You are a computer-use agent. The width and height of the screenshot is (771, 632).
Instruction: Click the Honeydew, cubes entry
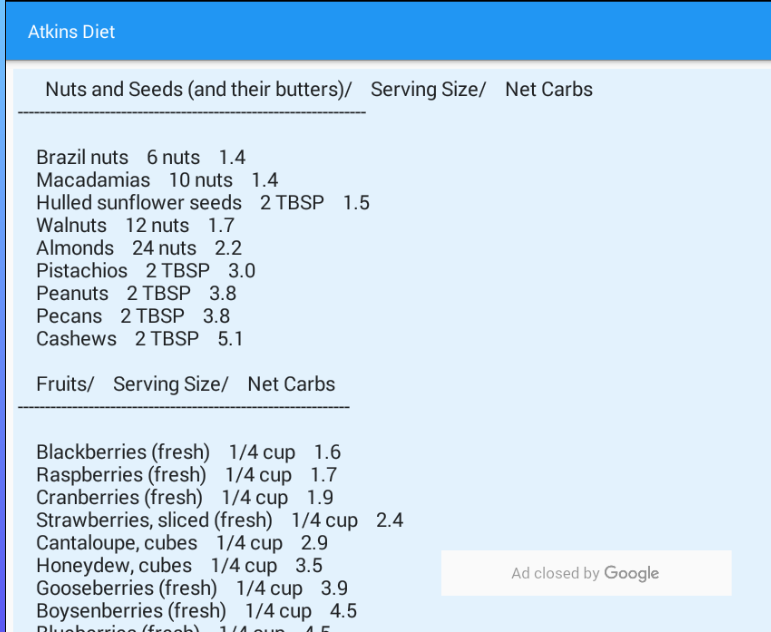[179, 565]
